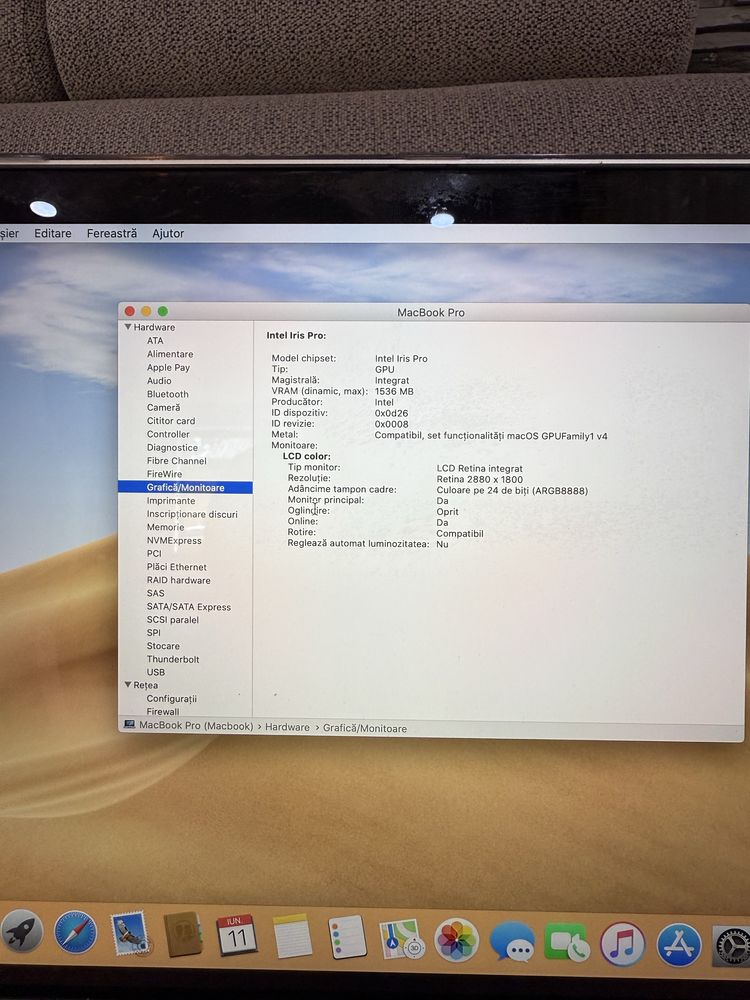Open the Editare menu
750x1000 pixels.
(52, 233)
